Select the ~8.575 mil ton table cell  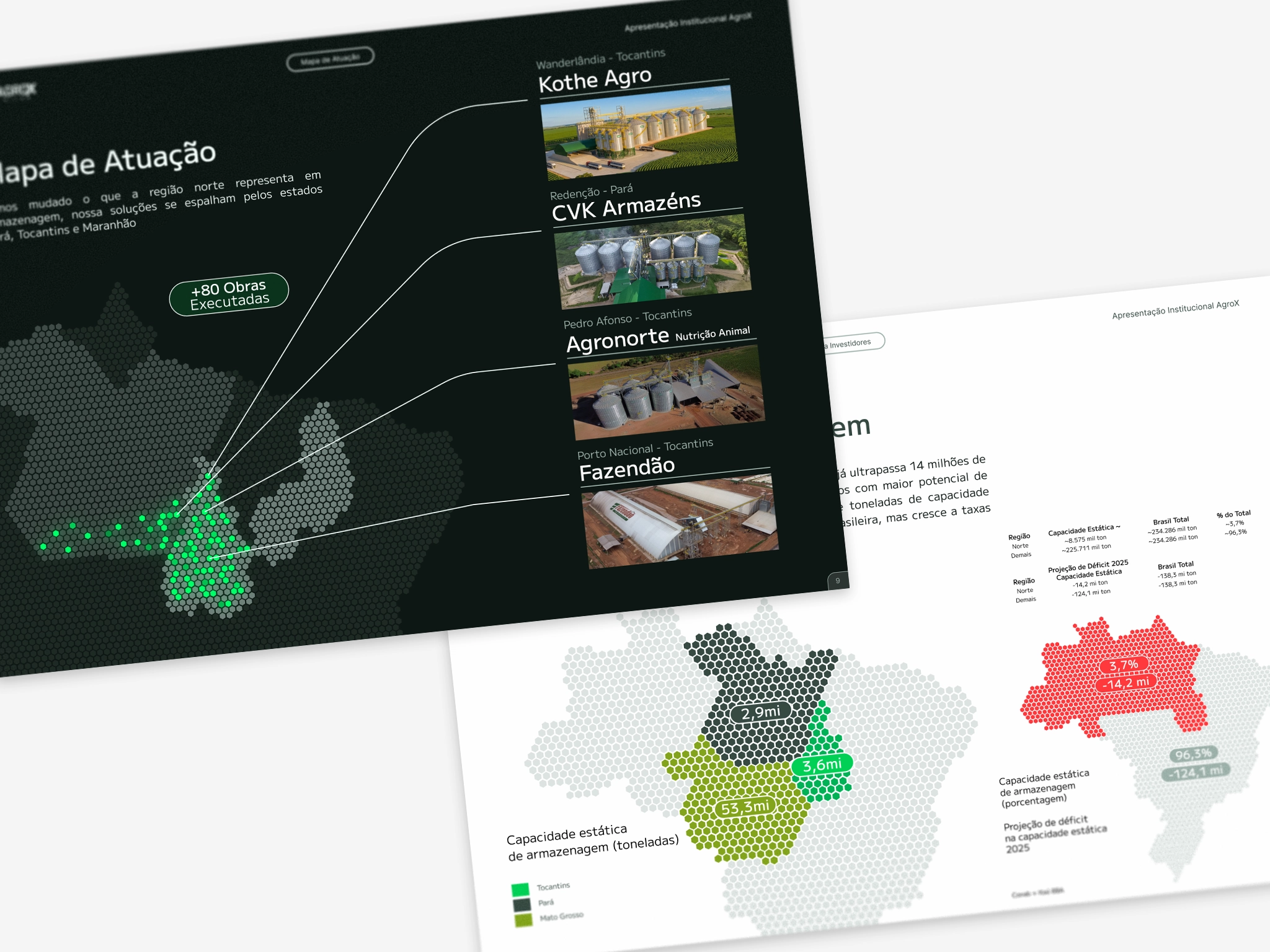tap(1085, 539)
